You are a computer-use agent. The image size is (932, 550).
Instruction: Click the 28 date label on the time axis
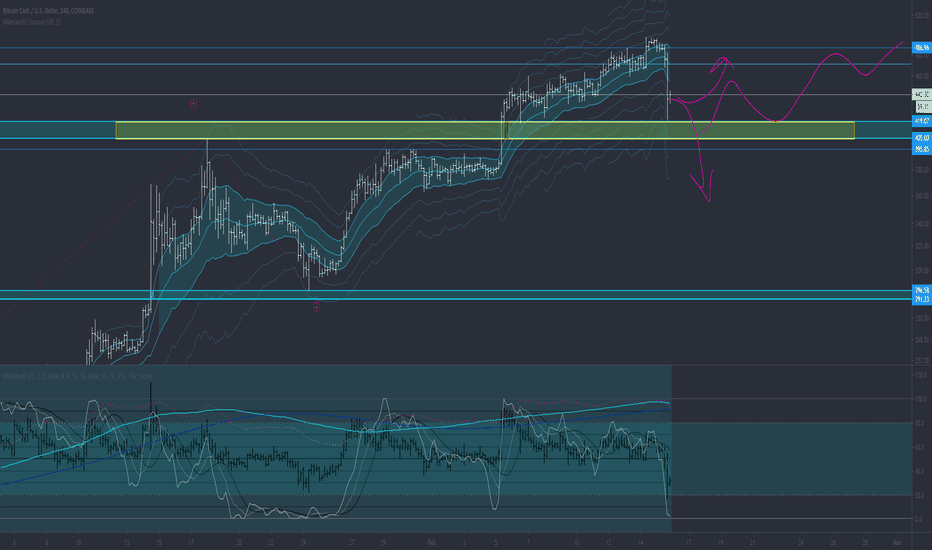[865, 542]
